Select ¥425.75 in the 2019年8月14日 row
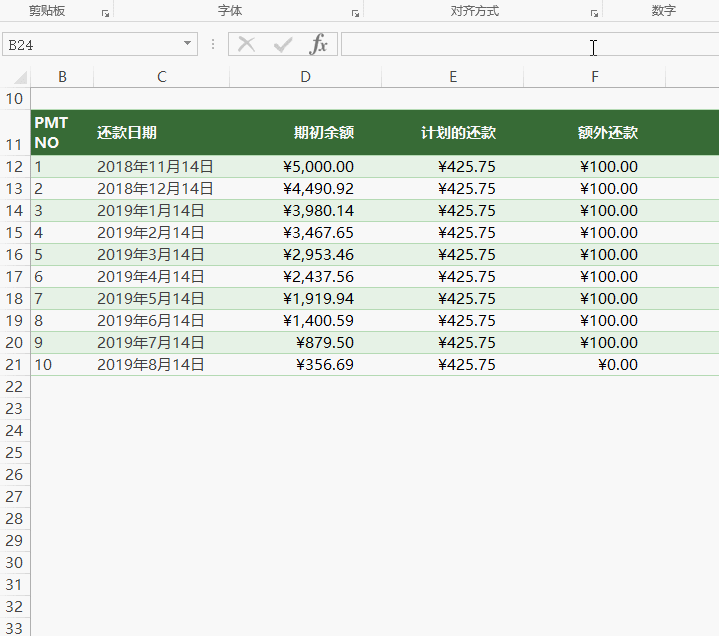719x636 pixels. click(453, 365)
